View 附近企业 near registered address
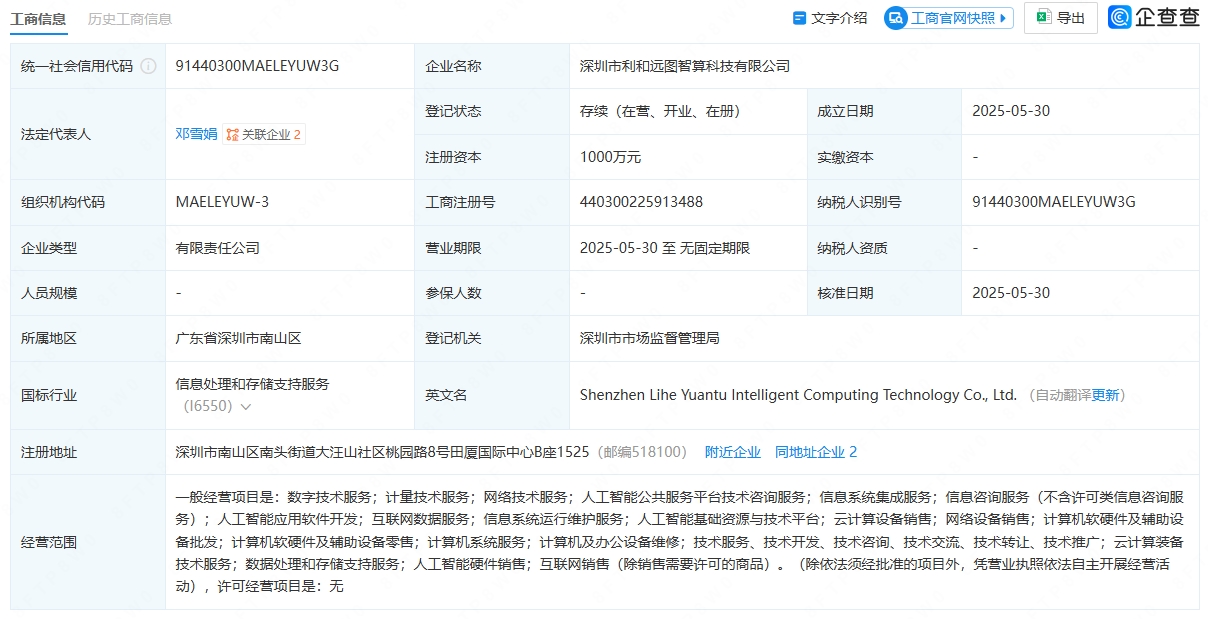Screen dimensions: 1208x619 (x=732, y=452)
